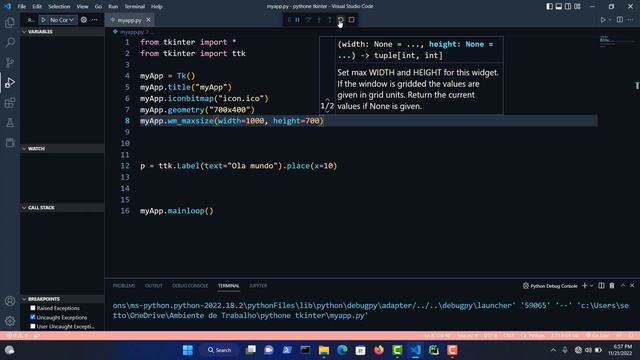The height and width of the screenshot is (360, 640).
Task: Select the myapp.py editor tab
Action: [x=129, y=20]
